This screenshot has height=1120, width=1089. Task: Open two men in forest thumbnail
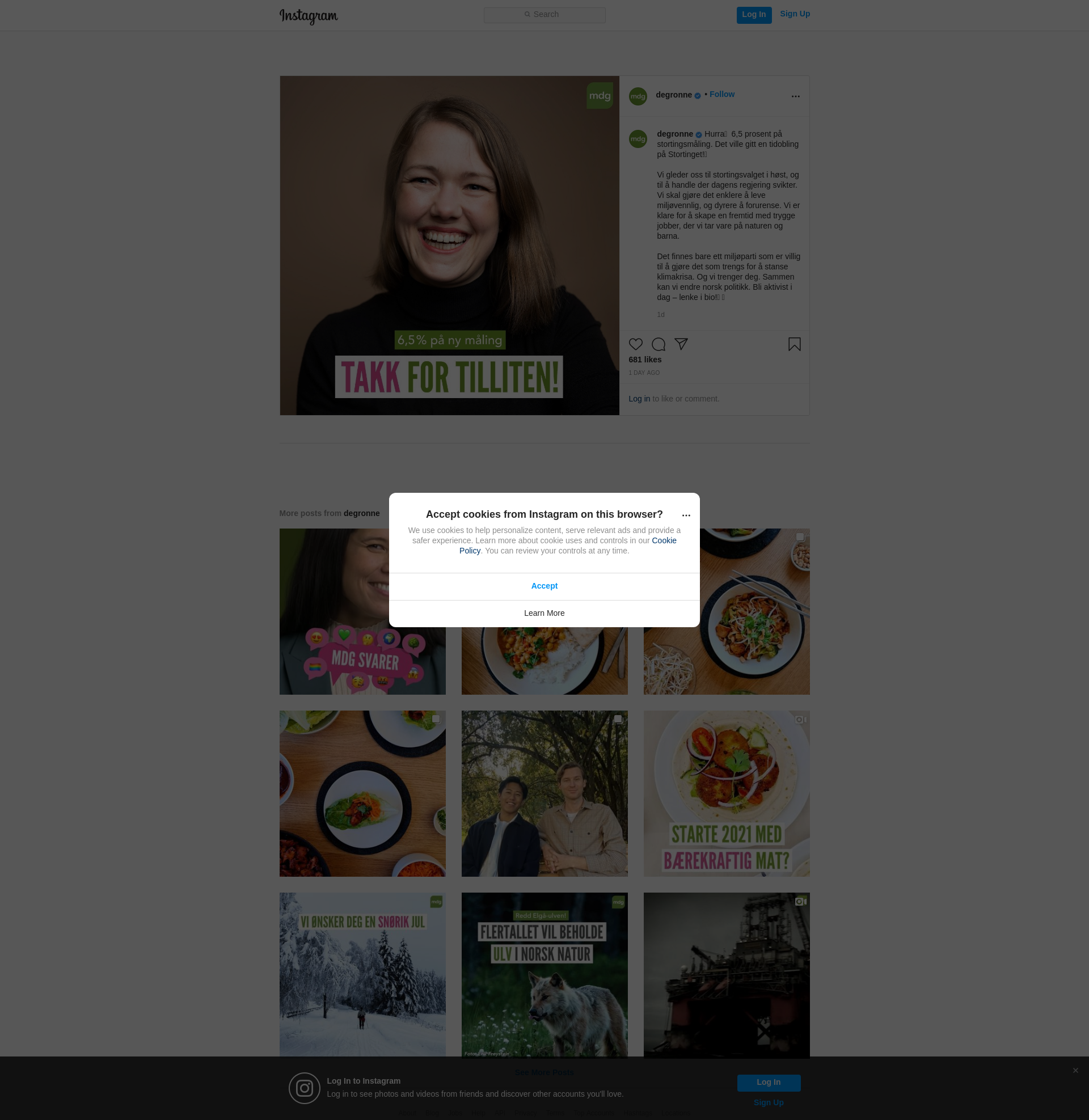[544, 793]
